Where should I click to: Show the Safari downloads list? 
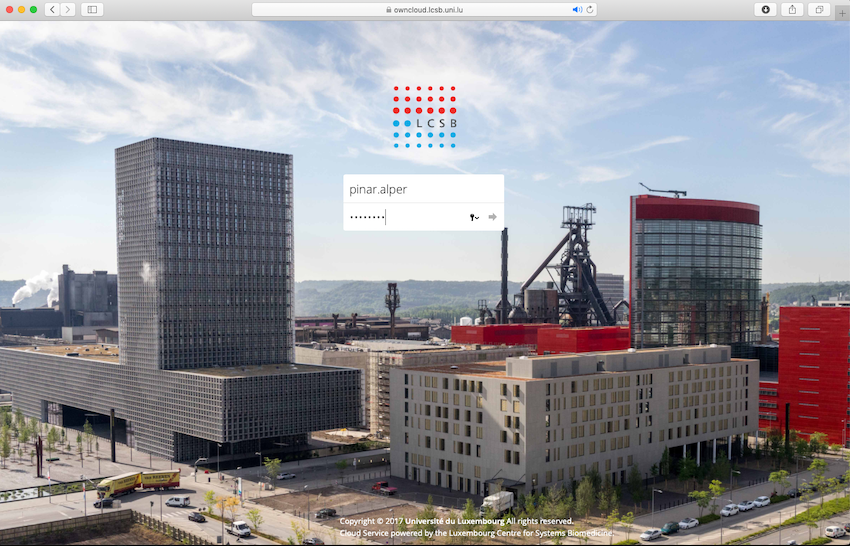pos(765,9)
